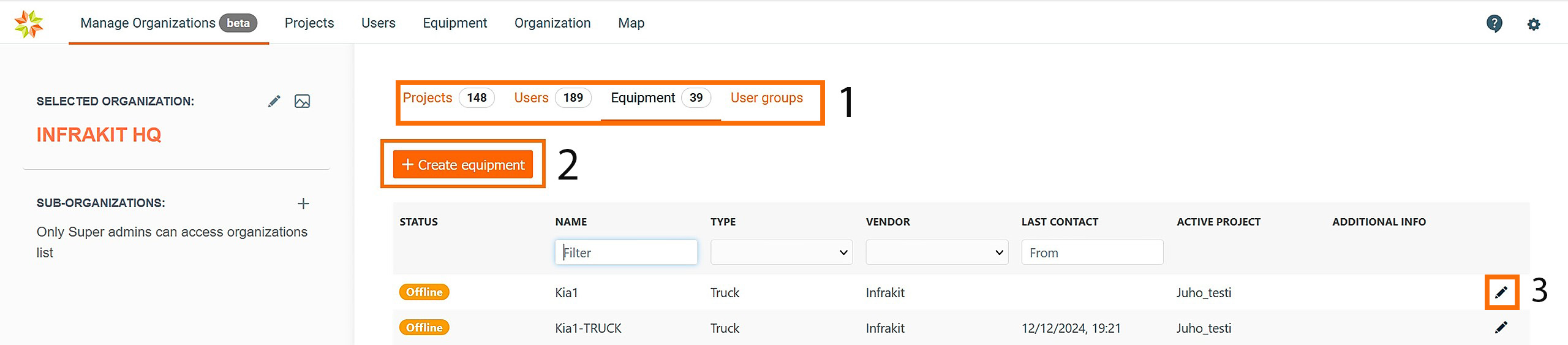
Task: Open Manage Organizations beta menu item
Action: click(168, 23)
